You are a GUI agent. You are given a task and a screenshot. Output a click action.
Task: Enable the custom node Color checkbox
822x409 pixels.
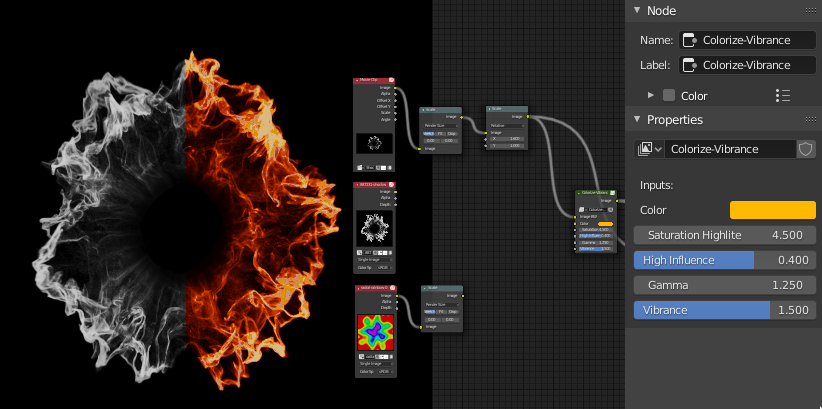(x=670, y=95)
